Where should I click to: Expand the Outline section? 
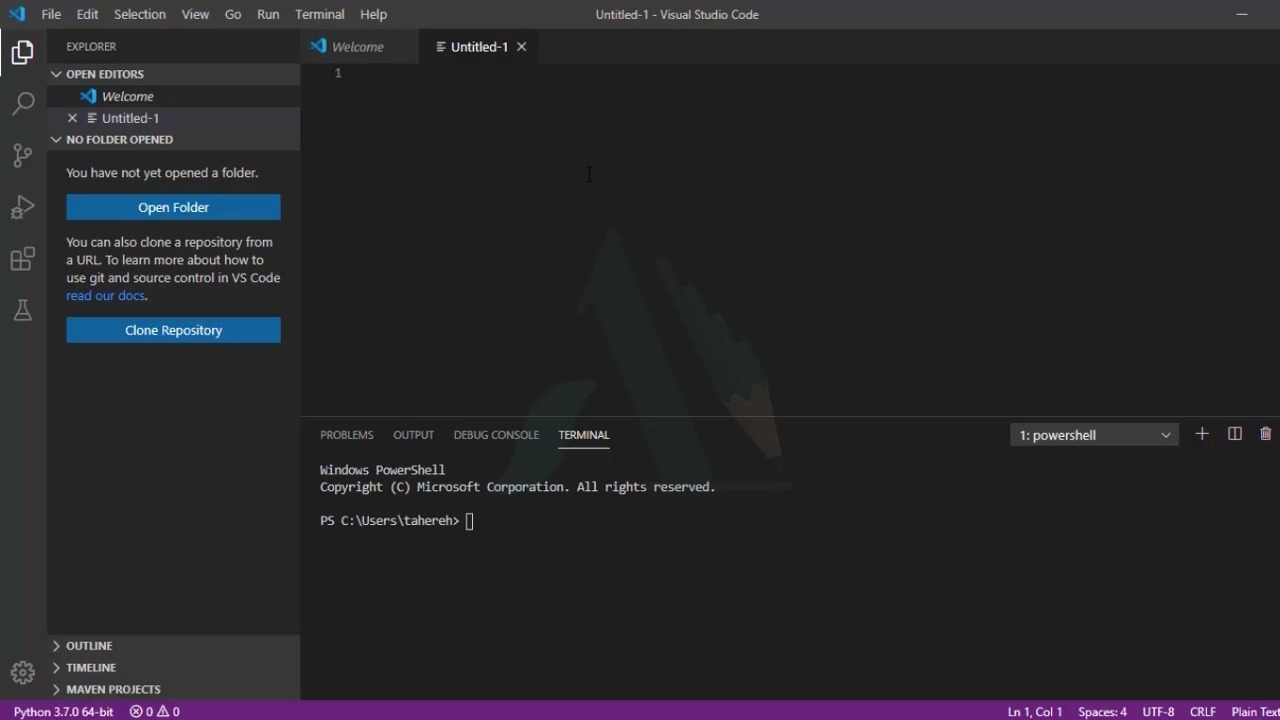89,646
